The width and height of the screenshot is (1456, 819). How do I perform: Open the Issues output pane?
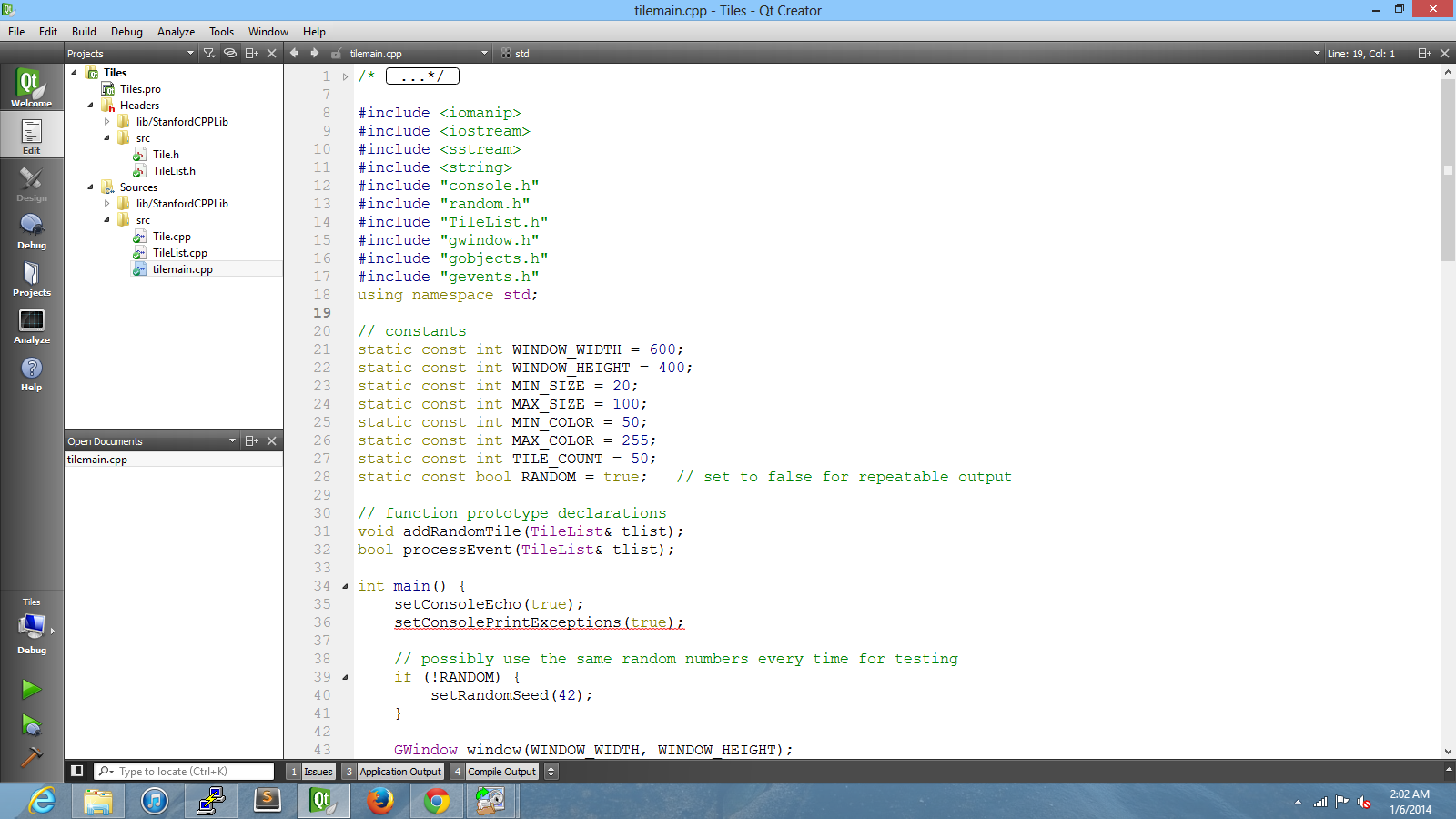tap(310, 772)
